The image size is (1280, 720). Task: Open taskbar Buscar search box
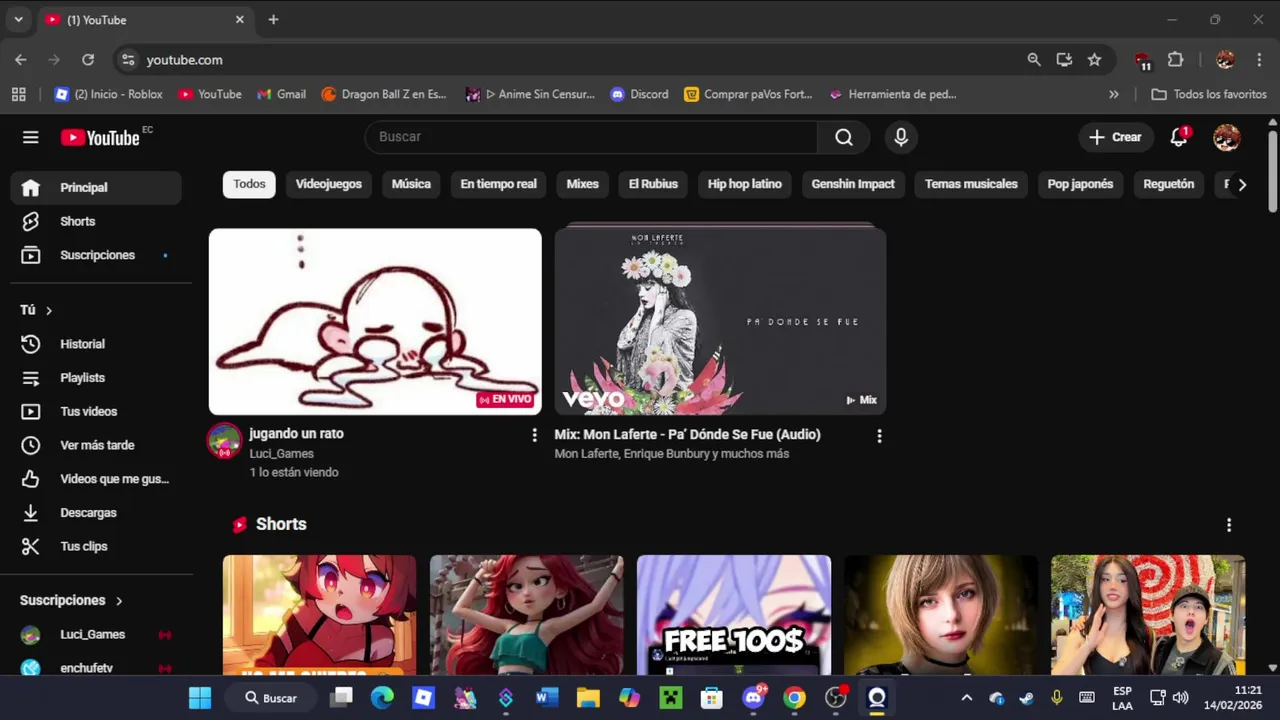pyautogui.click(x=273, y=698)
